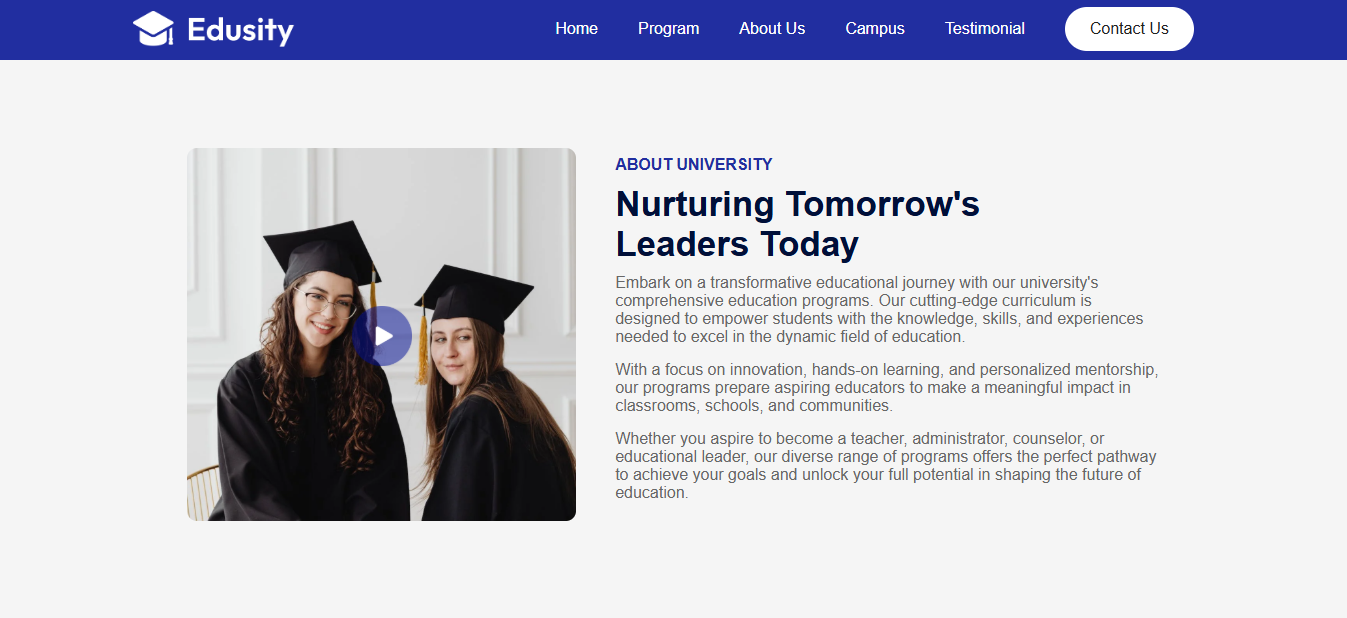Open the Home navigation item
This screenshot has width=1347, height=618.
pos(576,28)
